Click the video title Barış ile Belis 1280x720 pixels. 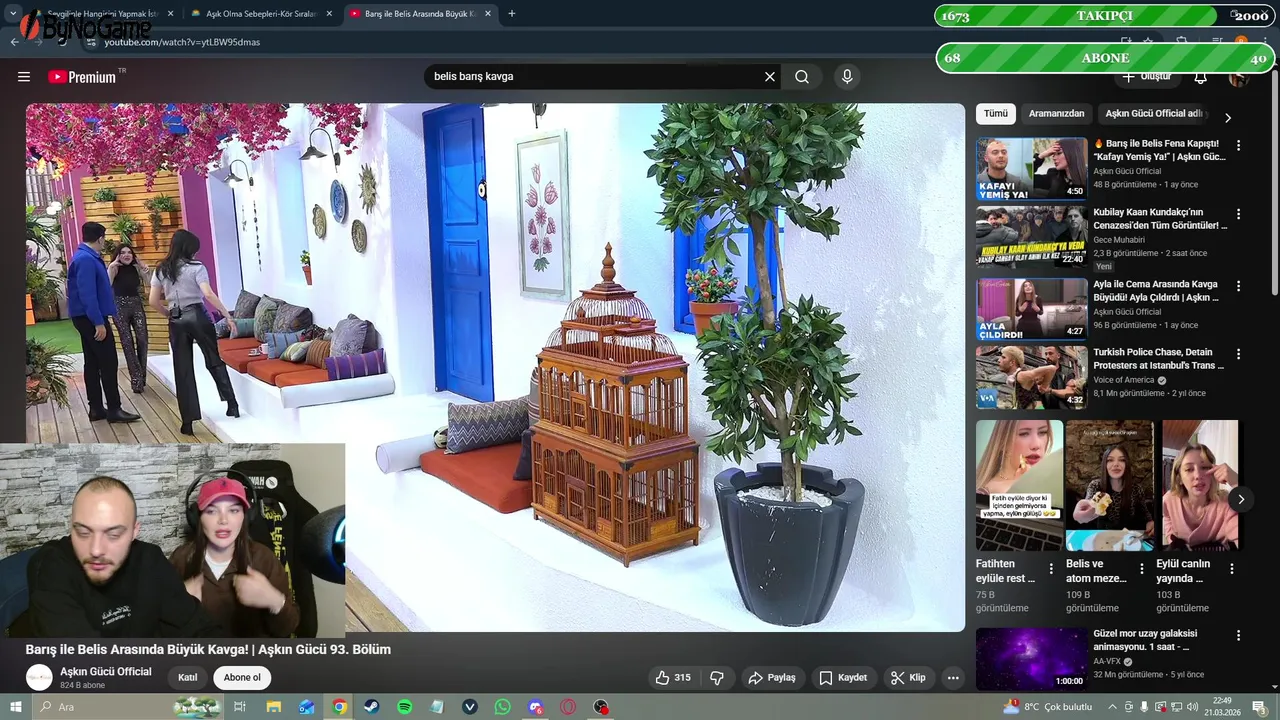208,649
